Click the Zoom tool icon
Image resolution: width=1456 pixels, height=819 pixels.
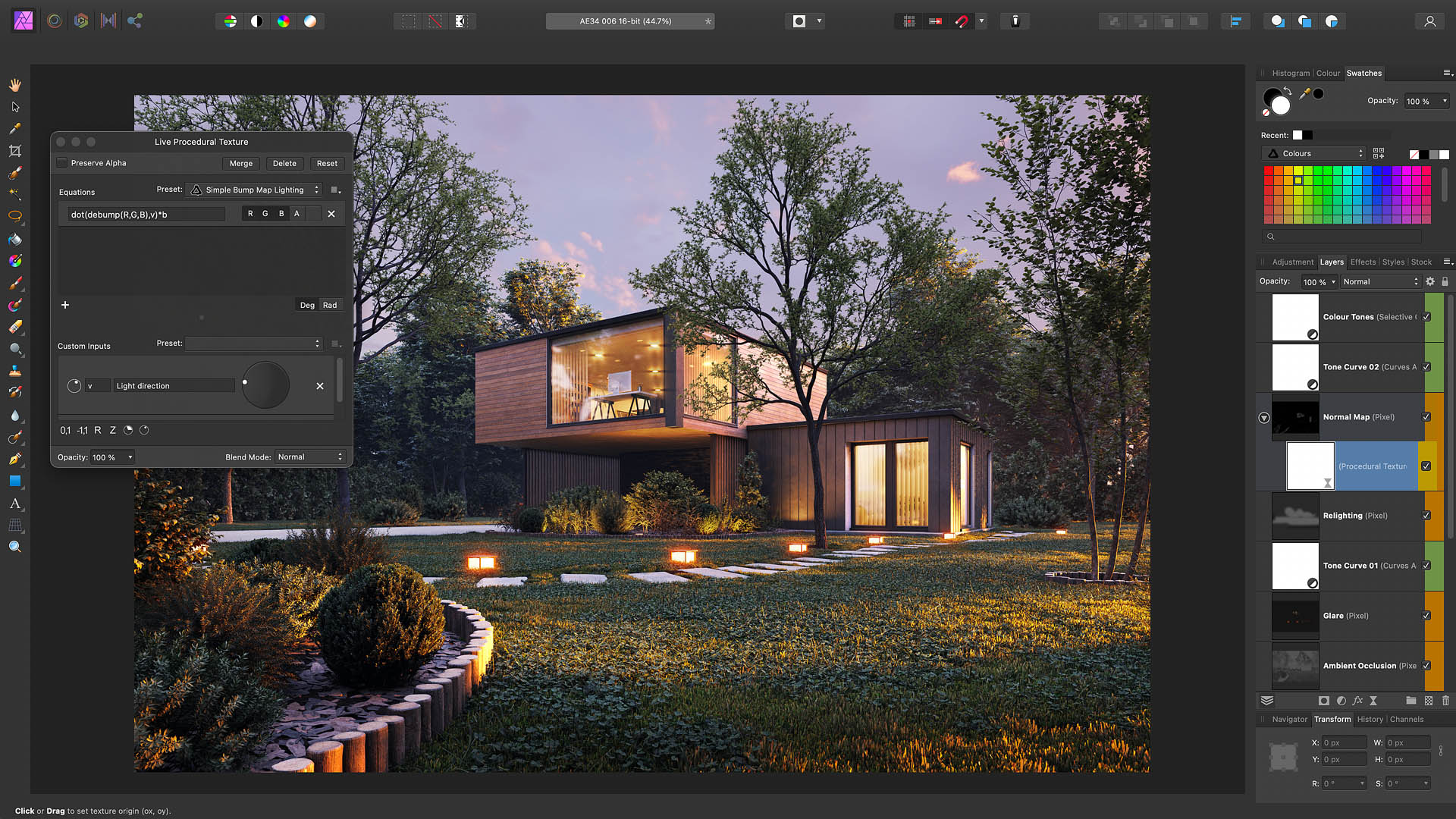(14, 546)
